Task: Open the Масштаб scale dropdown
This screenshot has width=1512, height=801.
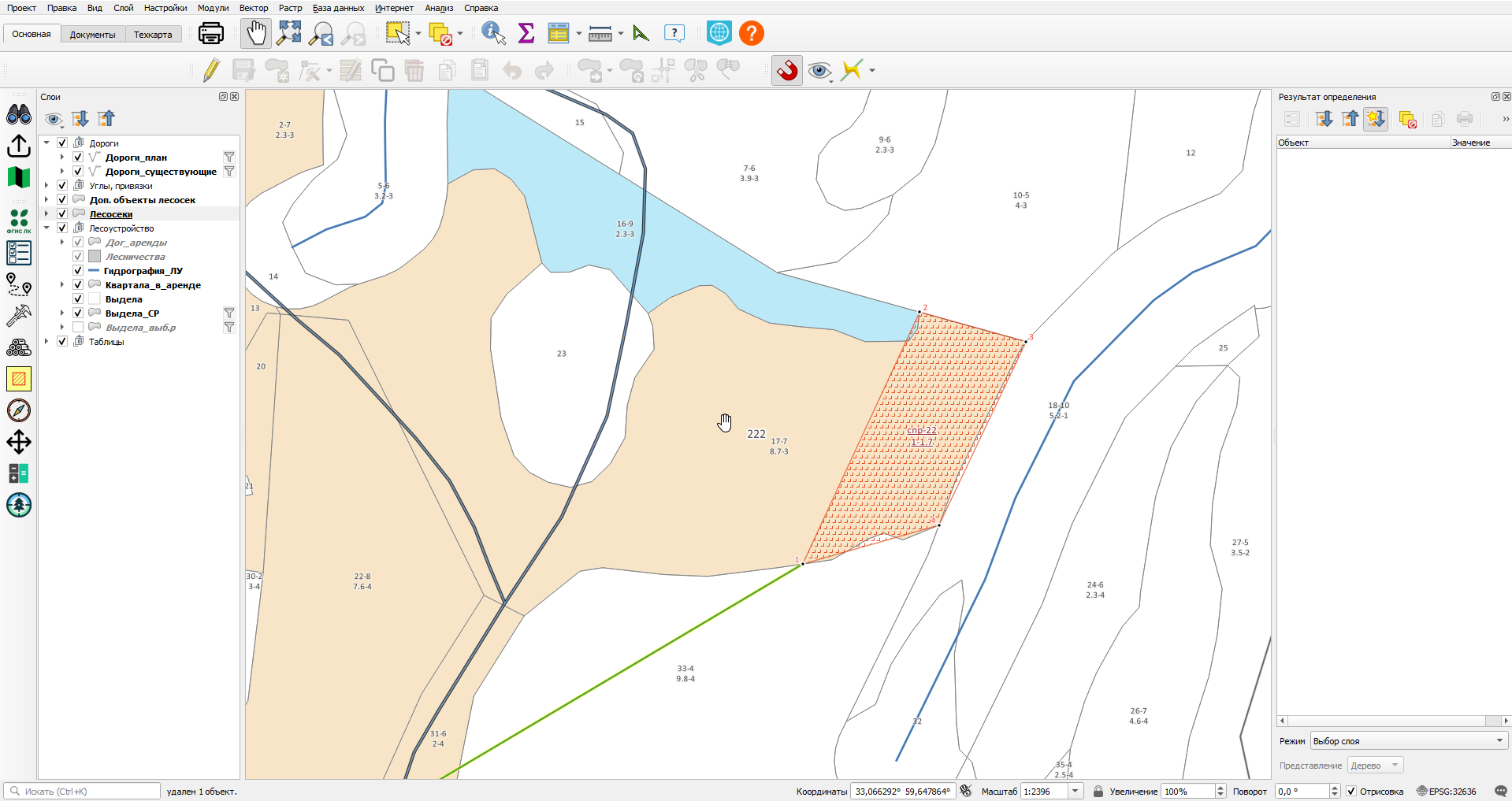Action: (x=1075, y=791)
